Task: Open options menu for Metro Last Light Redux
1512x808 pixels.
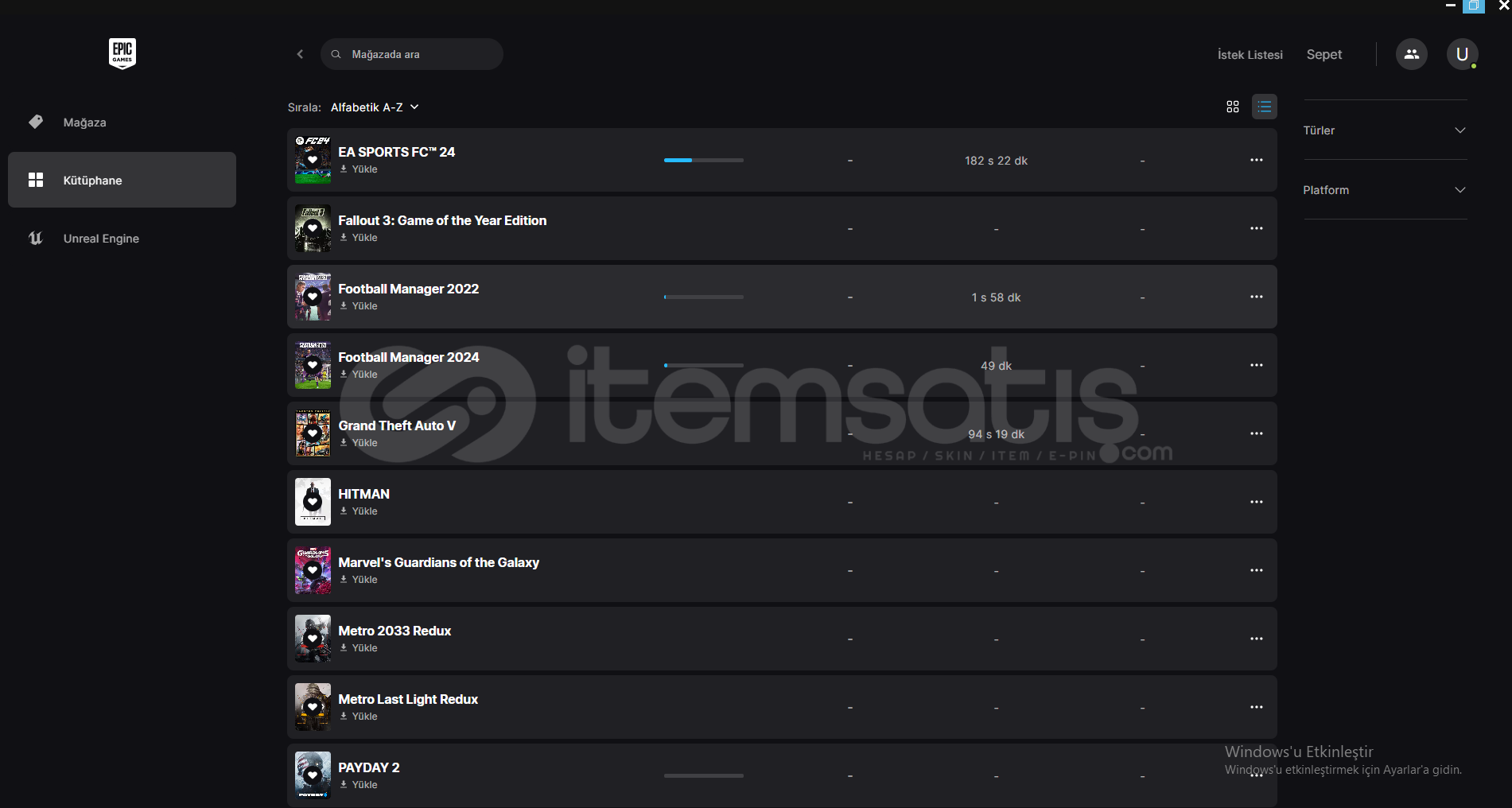Action: tap(1257, 707)
